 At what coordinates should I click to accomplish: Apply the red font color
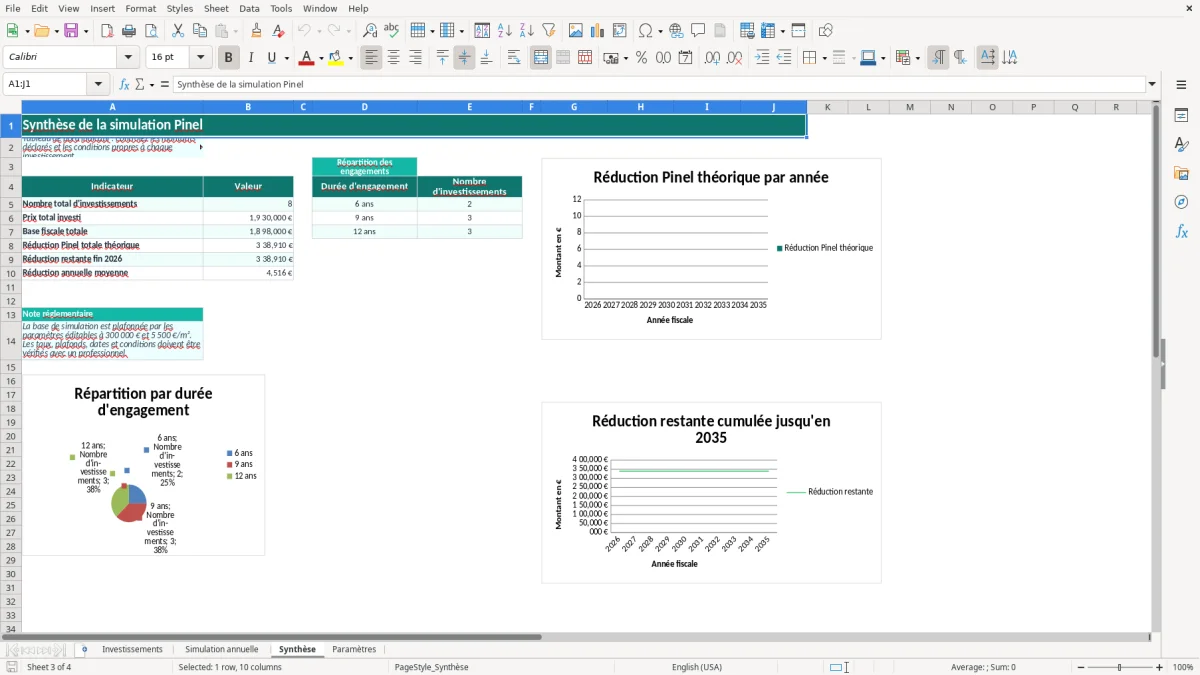(x=306, y=58)
